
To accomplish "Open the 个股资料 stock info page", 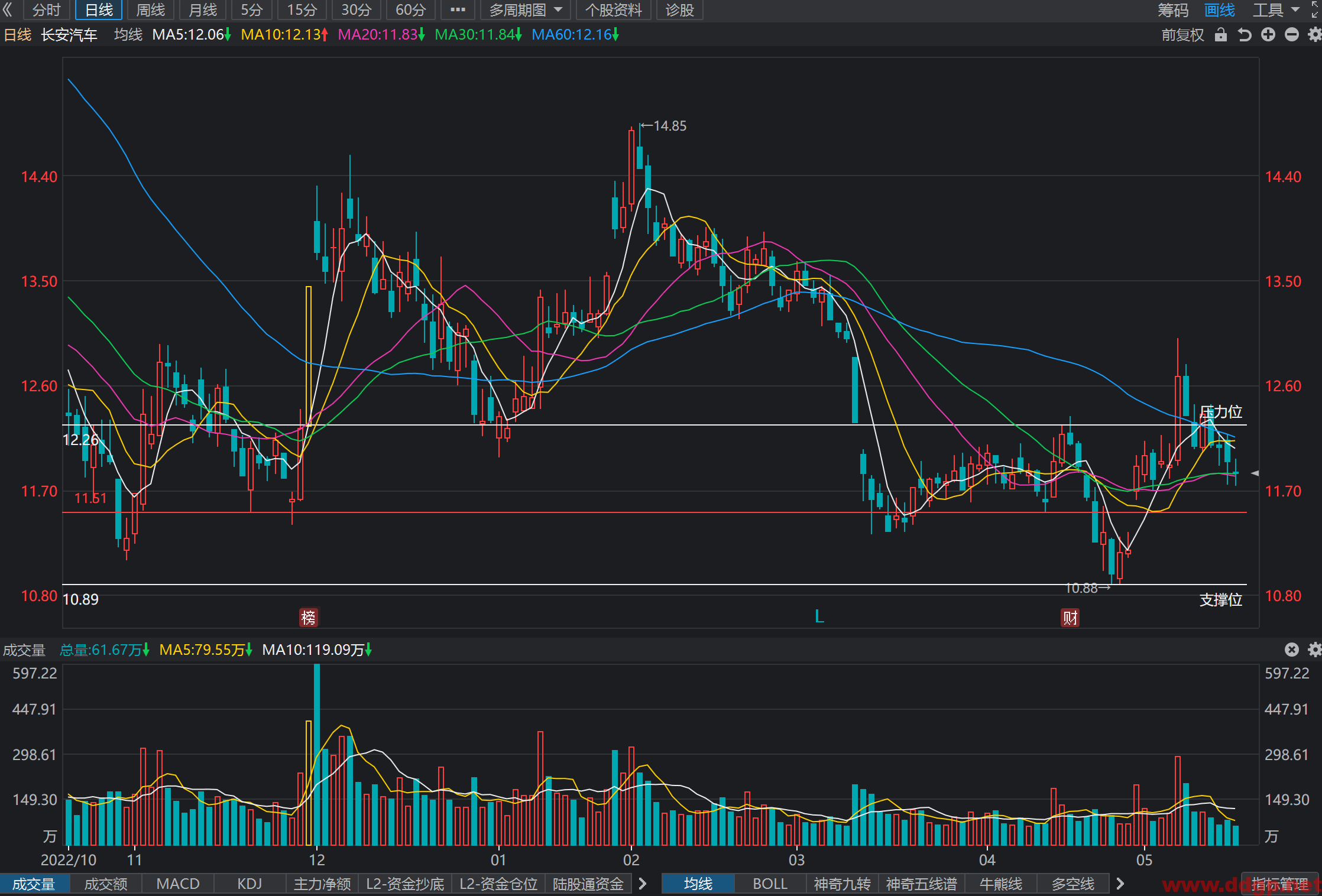I will pyautogui.click(x=613, y=10).
